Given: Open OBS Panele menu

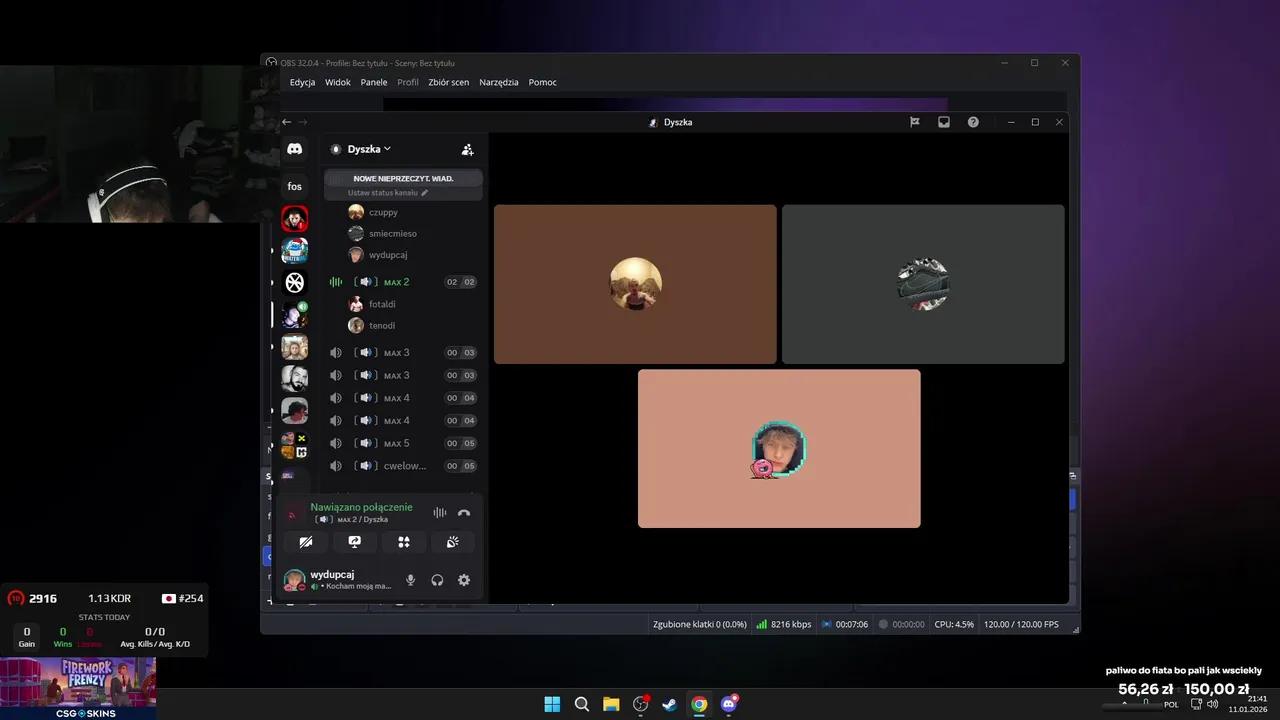Looking at the screenshot, I should (x=374, y=82).
